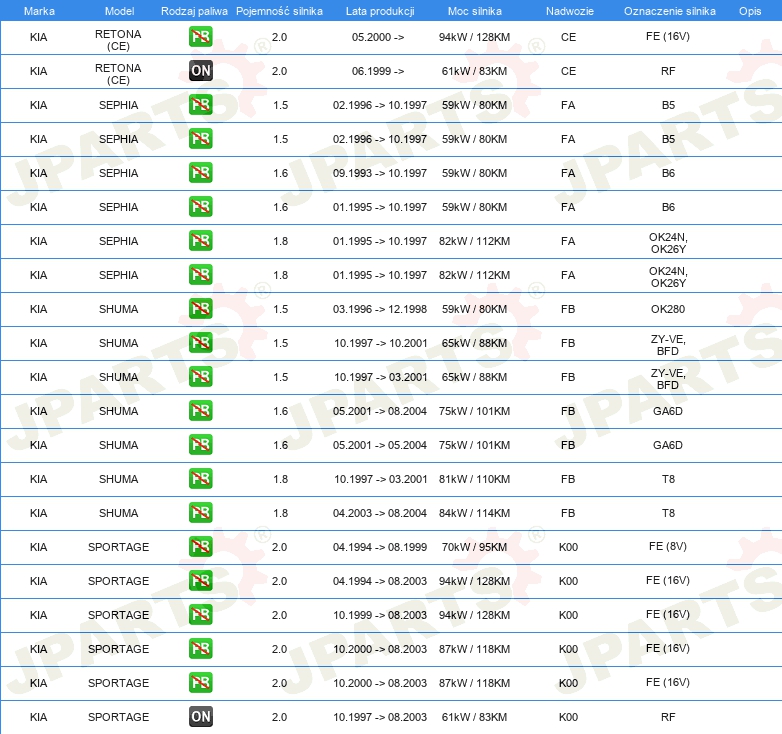Click the ON diesel icon in the RETONA 06.1999 row

click(x=200, y=71)
